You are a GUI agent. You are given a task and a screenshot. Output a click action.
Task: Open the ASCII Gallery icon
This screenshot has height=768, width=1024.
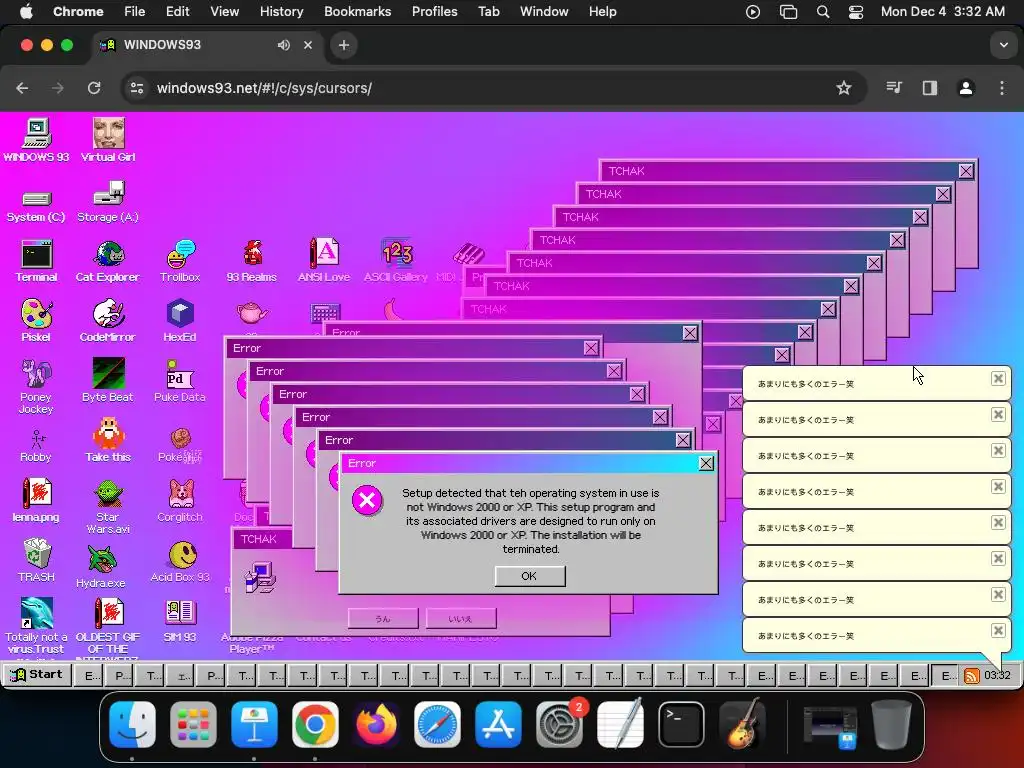[396, 261]
